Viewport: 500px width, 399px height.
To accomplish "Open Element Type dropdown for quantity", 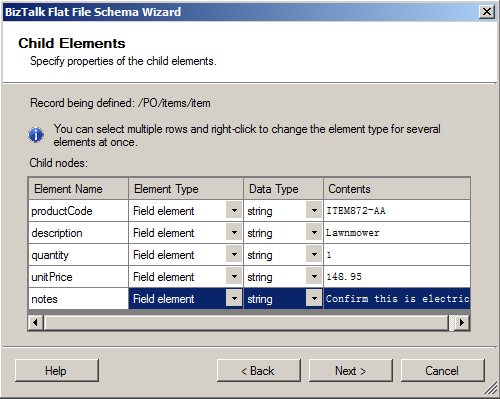I will click(234, 255).
